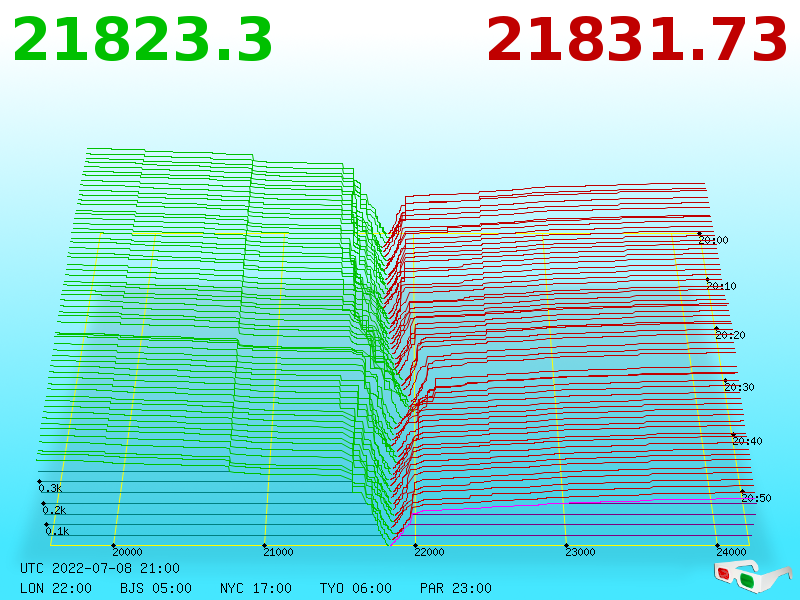Click the 24000 price axis label

(x=731, y=552)
